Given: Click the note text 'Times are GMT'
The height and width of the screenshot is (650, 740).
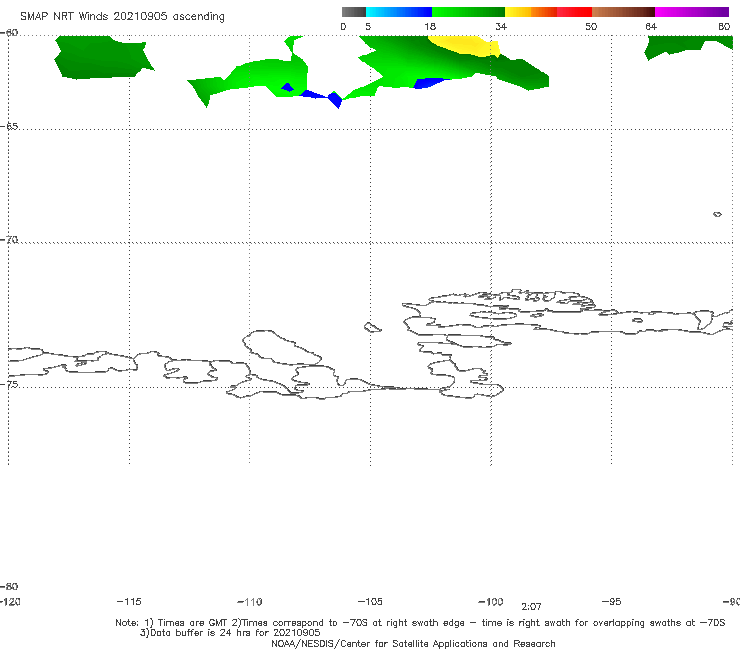Looking at the screenshot, I should coord(193,623).
